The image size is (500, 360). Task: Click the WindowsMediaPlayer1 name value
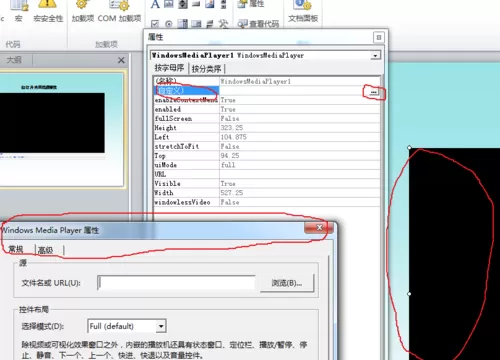tap(256, 81)
